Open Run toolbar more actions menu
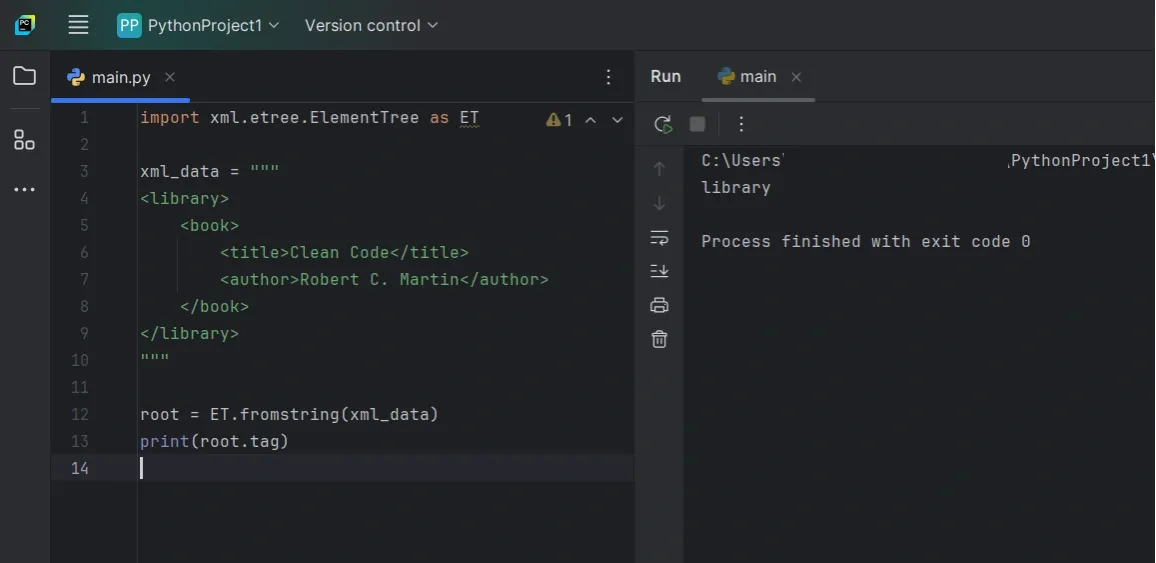 click(x=741, y=125)
